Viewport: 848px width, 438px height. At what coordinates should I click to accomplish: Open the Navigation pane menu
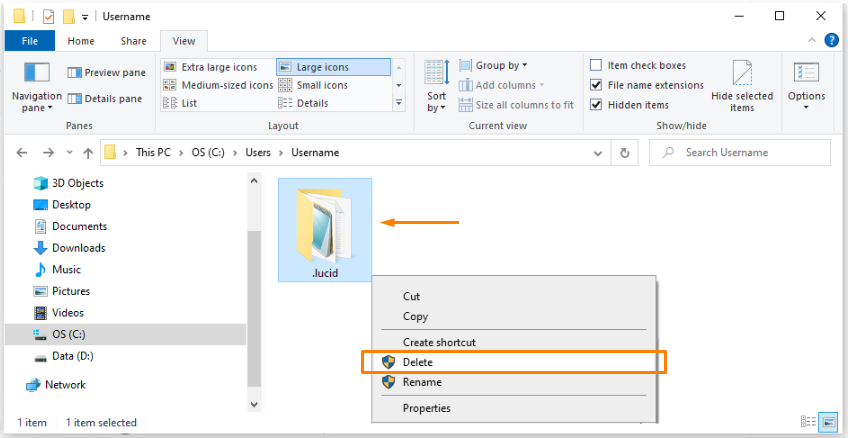pyautogui.click(x=37, y=87)
